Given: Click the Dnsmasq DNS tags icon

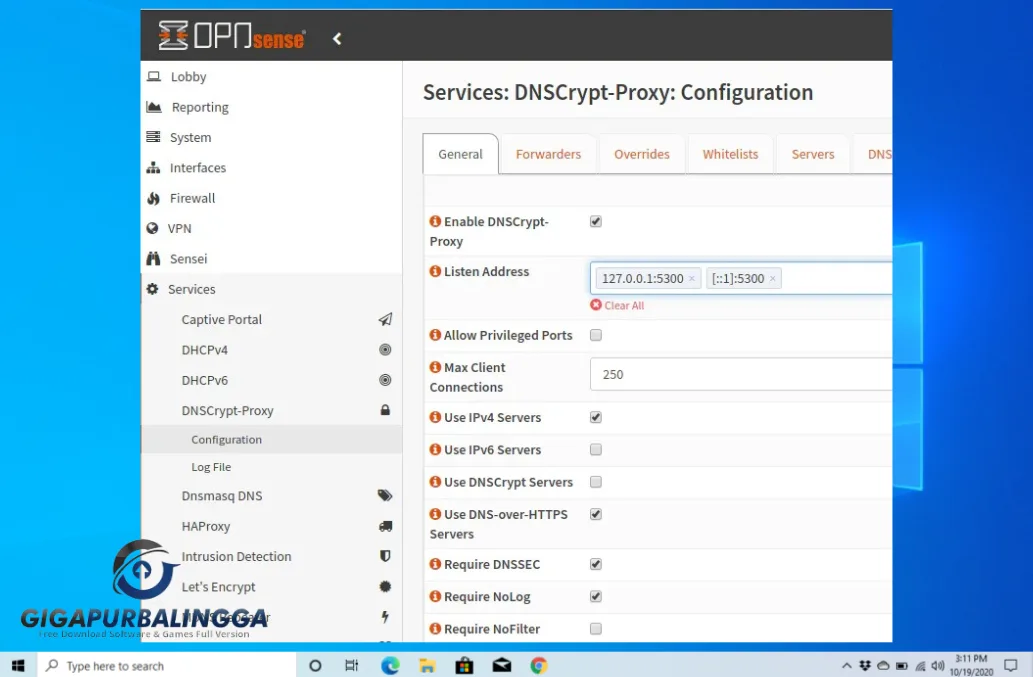Looking at the screenshot, I should (385, 495).
